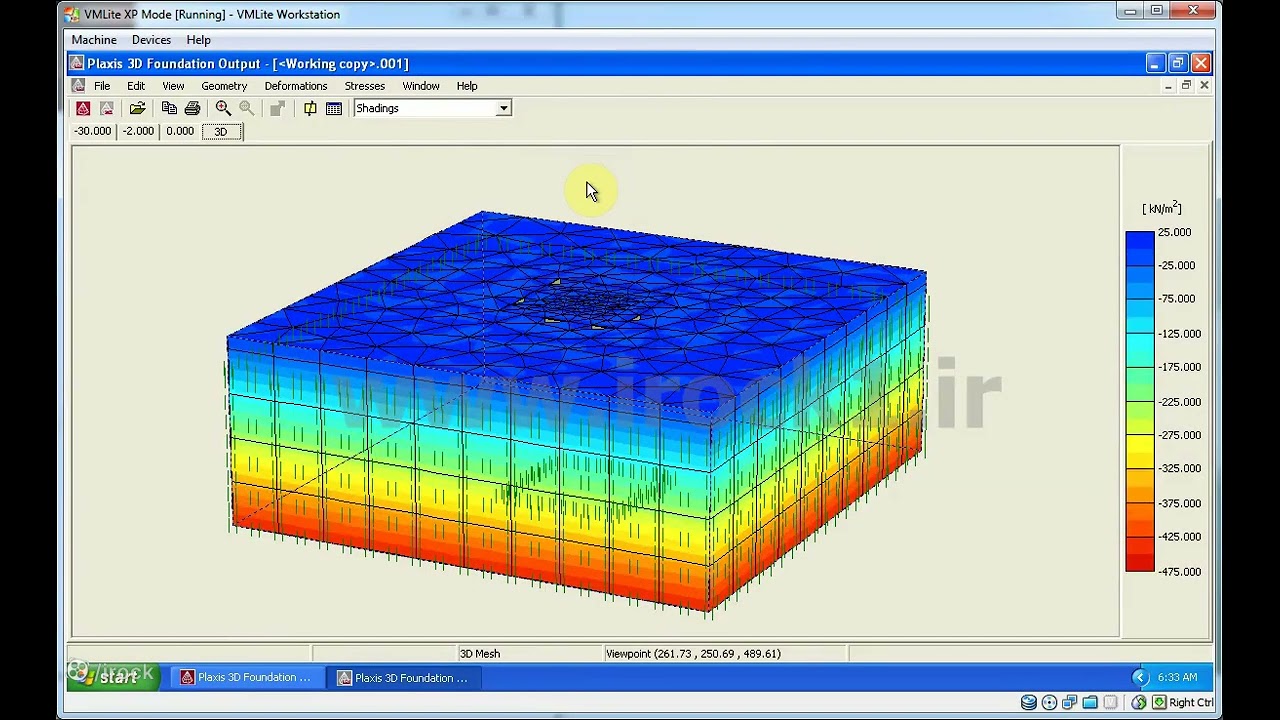Viewport: 1280px width, 720px height.
Task: Minimize the inner Working copy document window
Action: pos(1168,86)
